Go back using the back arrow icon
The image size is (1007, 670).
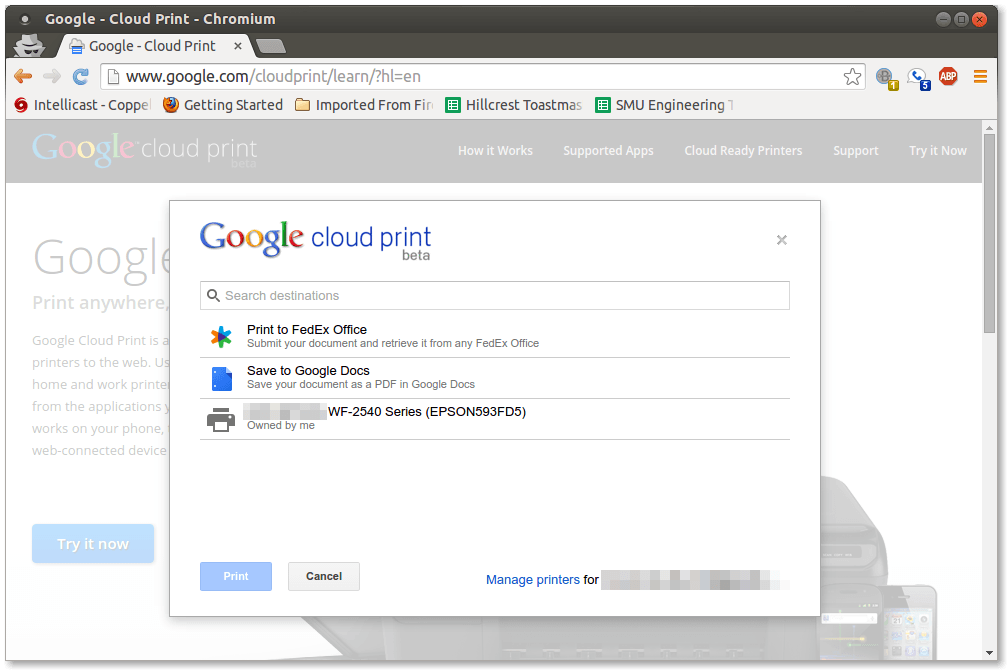[x=22, y=76]
